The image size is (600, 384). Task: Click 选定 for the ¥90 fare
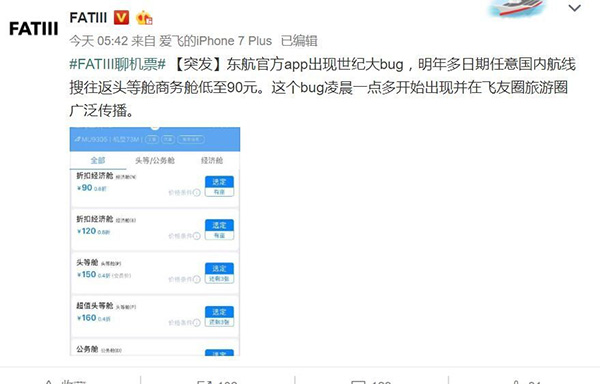[x=219, y=182]
